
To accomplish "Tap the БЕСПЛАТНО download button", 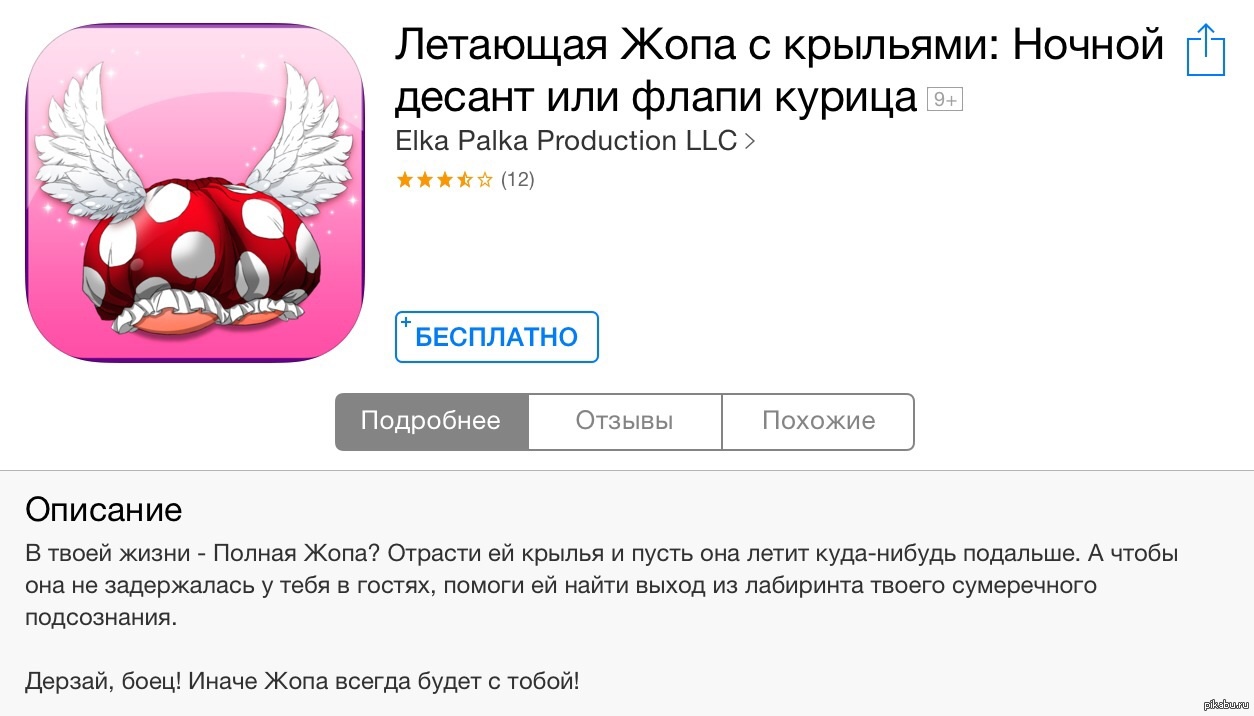I will click(497, 337).
